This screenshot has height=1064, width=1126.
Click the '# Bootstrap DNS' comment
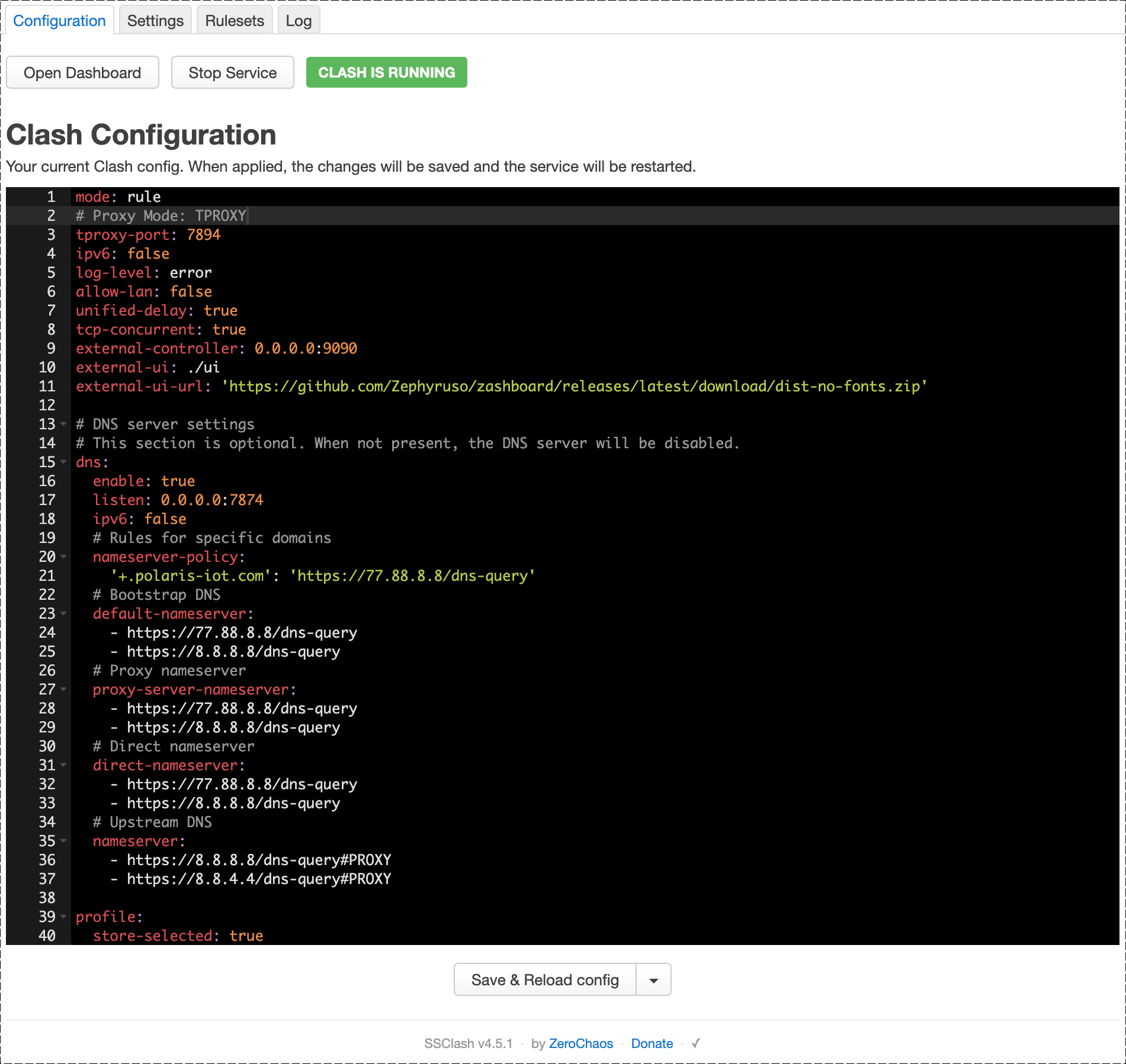pos(156,594)
